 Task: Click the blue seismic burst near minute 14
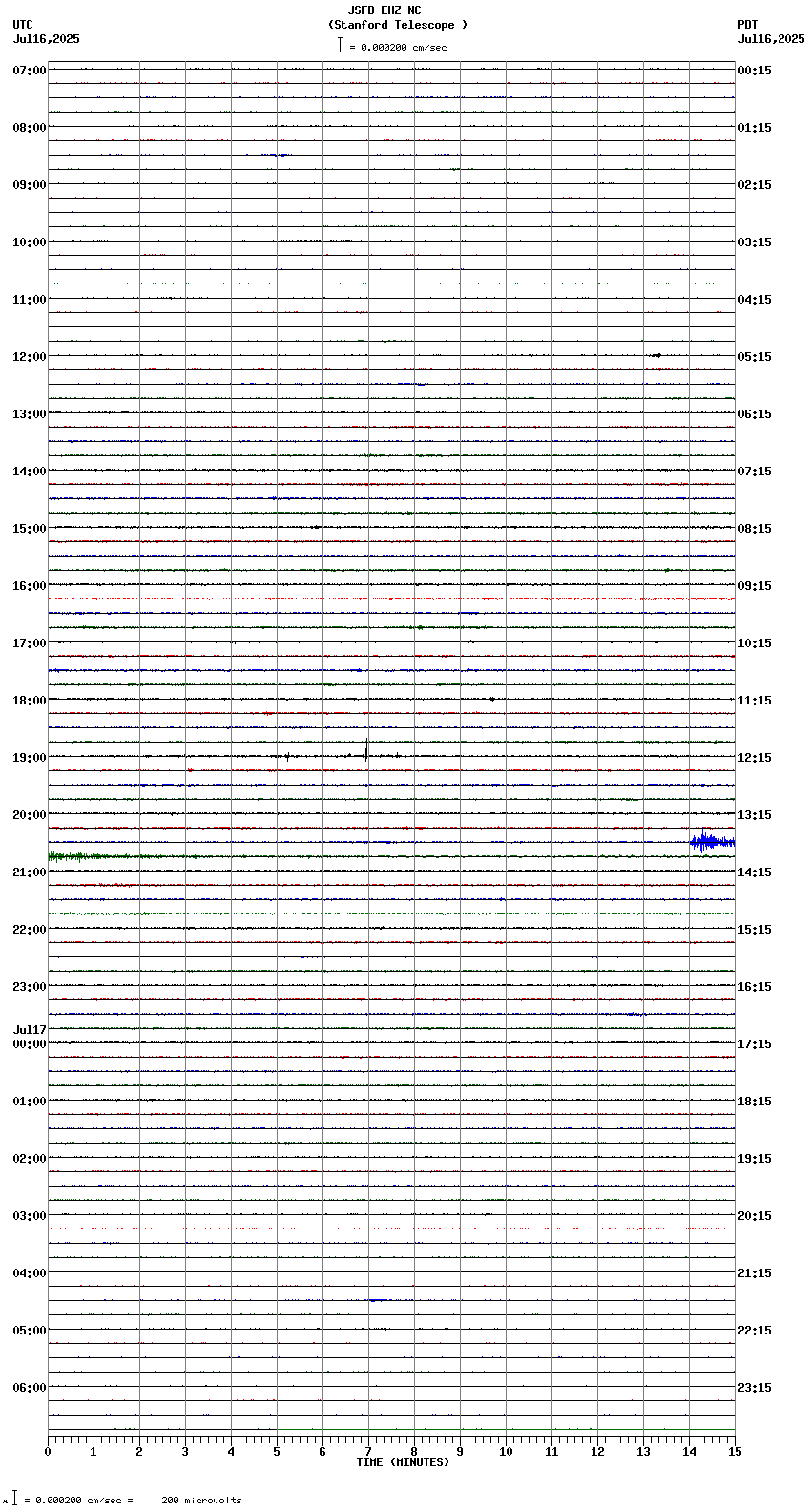pos(712,841)
